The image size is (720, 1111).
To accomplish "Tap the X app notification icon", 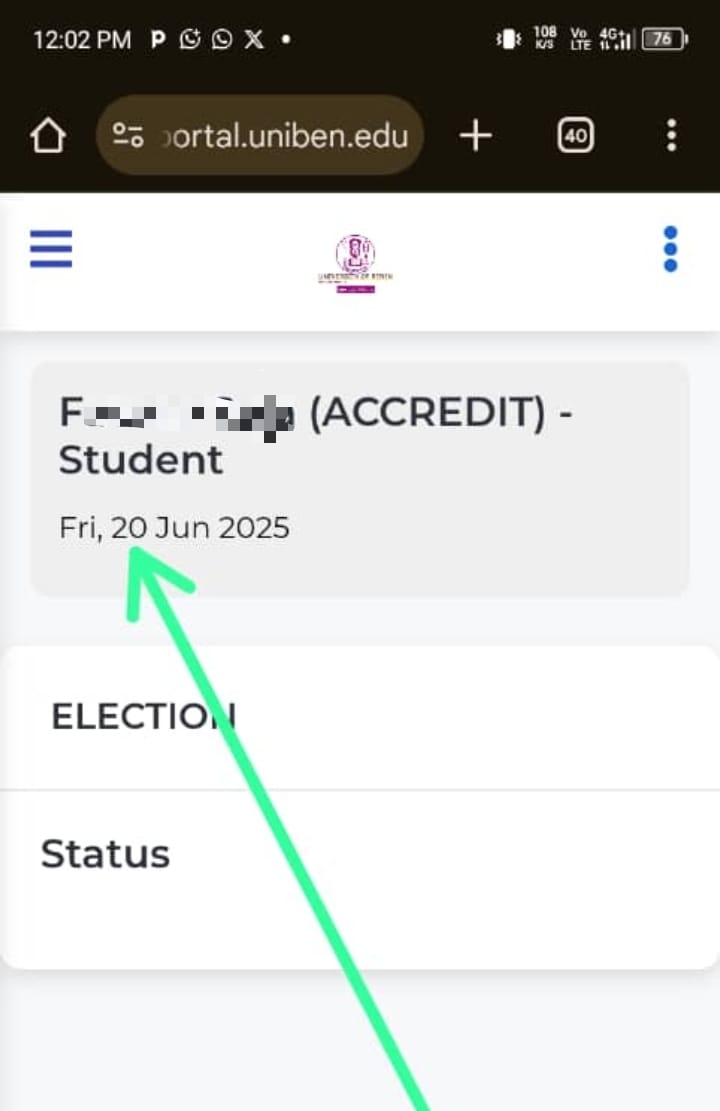I will click(x=254, y=40).
